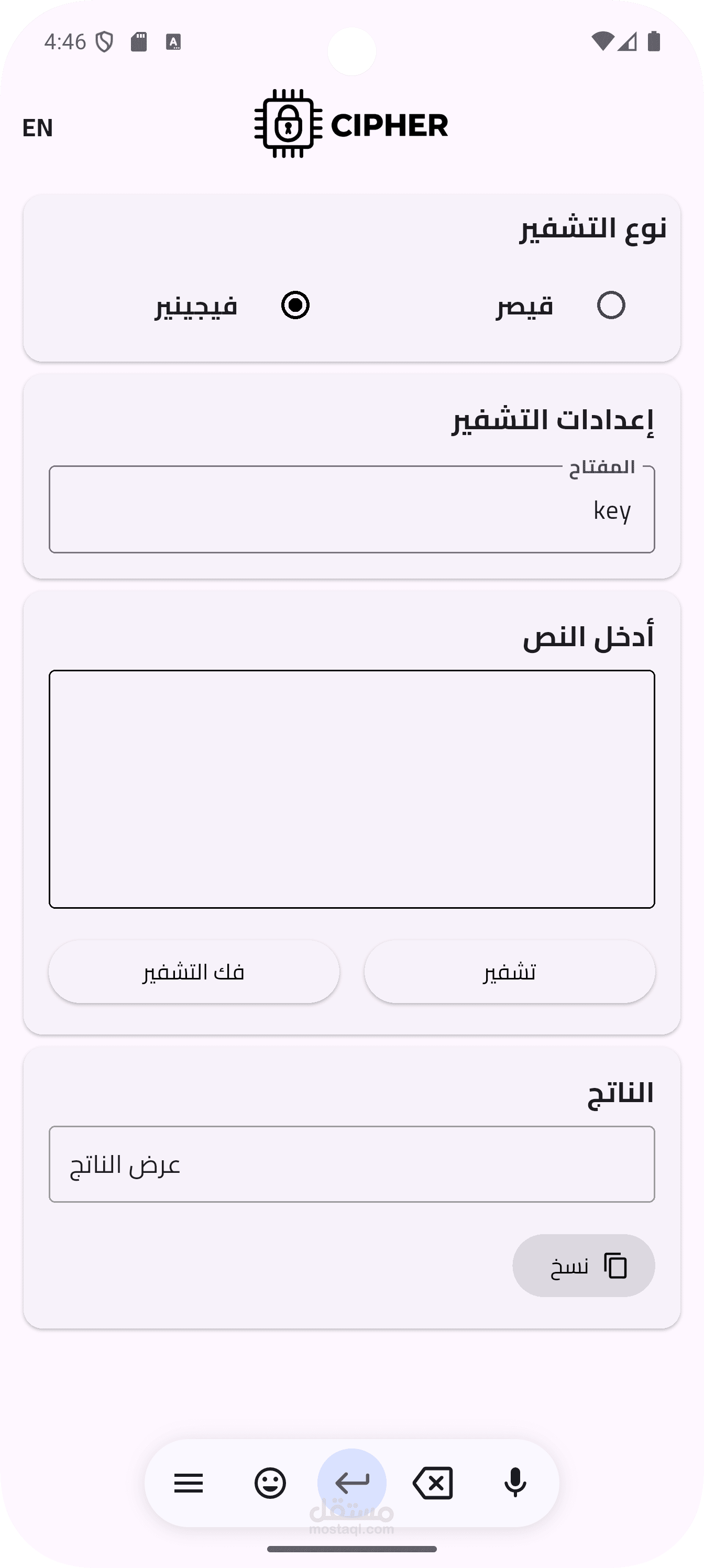Focus the أدخل النص text area
Screen dimensions: 704x1568
[351, 789]
